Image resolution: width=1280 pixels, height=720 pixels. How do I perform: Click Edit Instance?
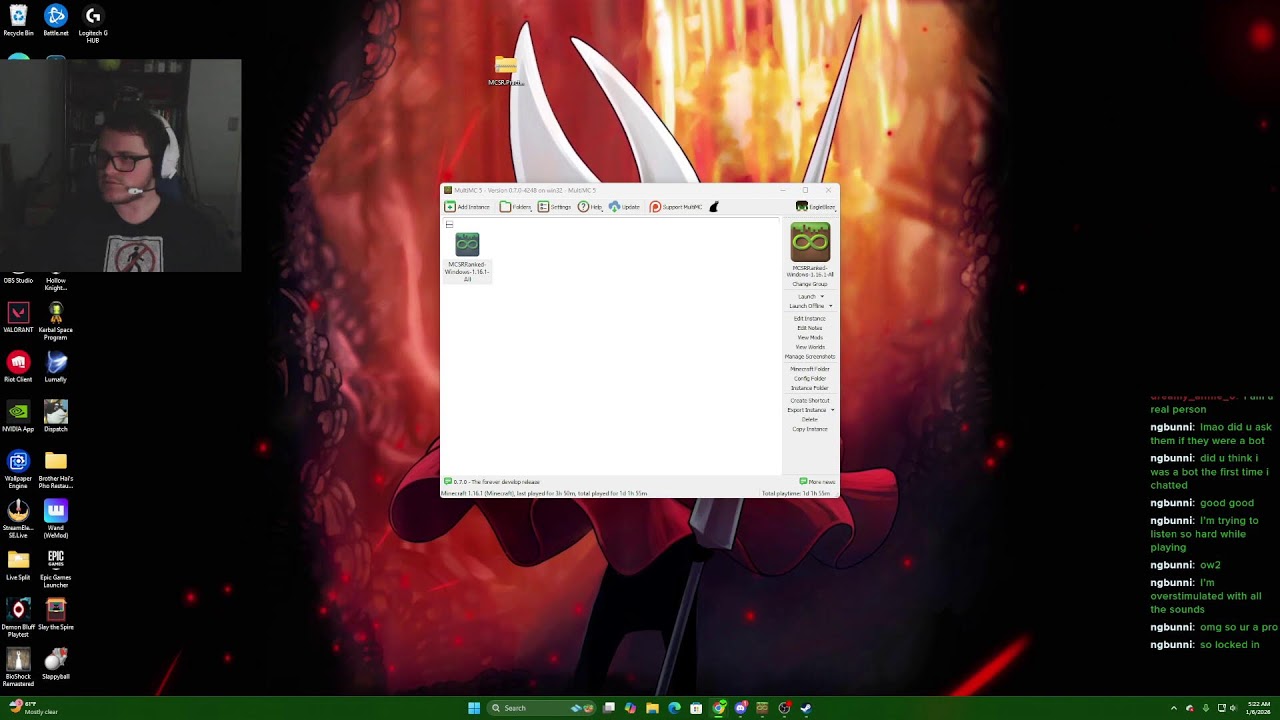[810, 319]
